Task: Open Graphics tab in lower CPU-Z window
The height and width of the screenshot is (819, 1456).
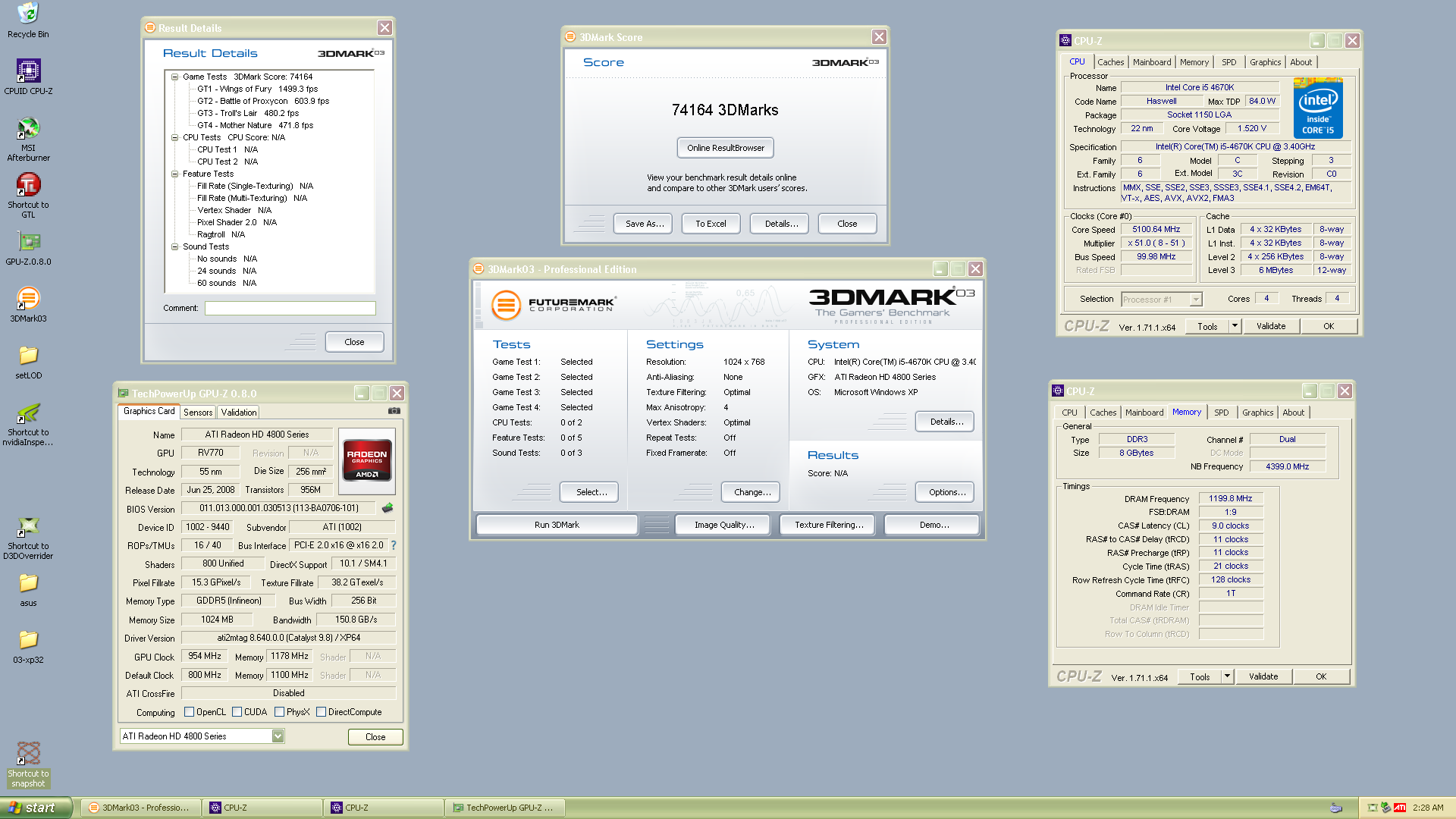Action: [x=1257, y=413]
